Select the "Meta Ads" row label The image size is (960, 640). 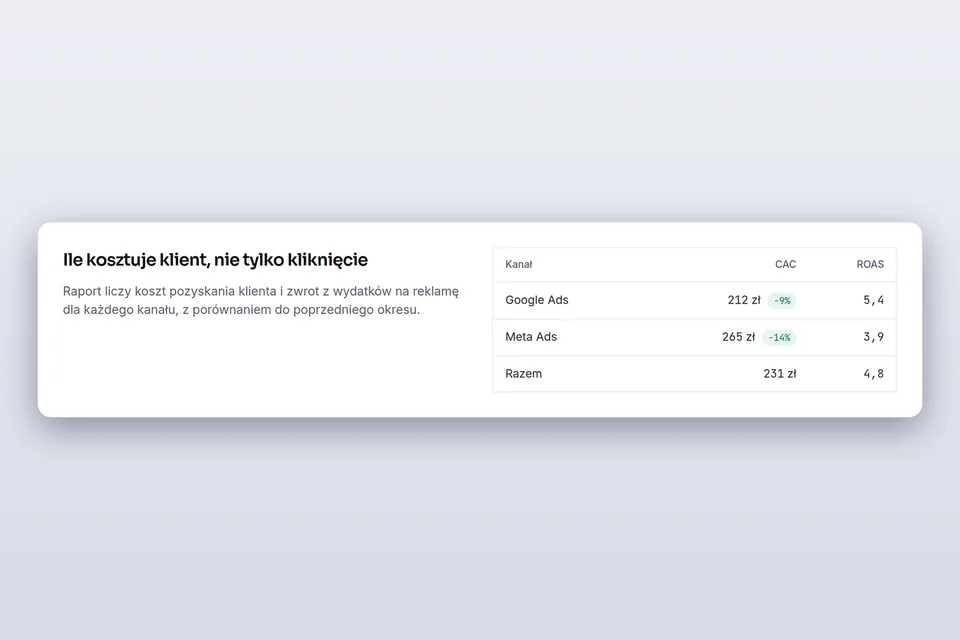pyautogui.click(x=531, y=337)
